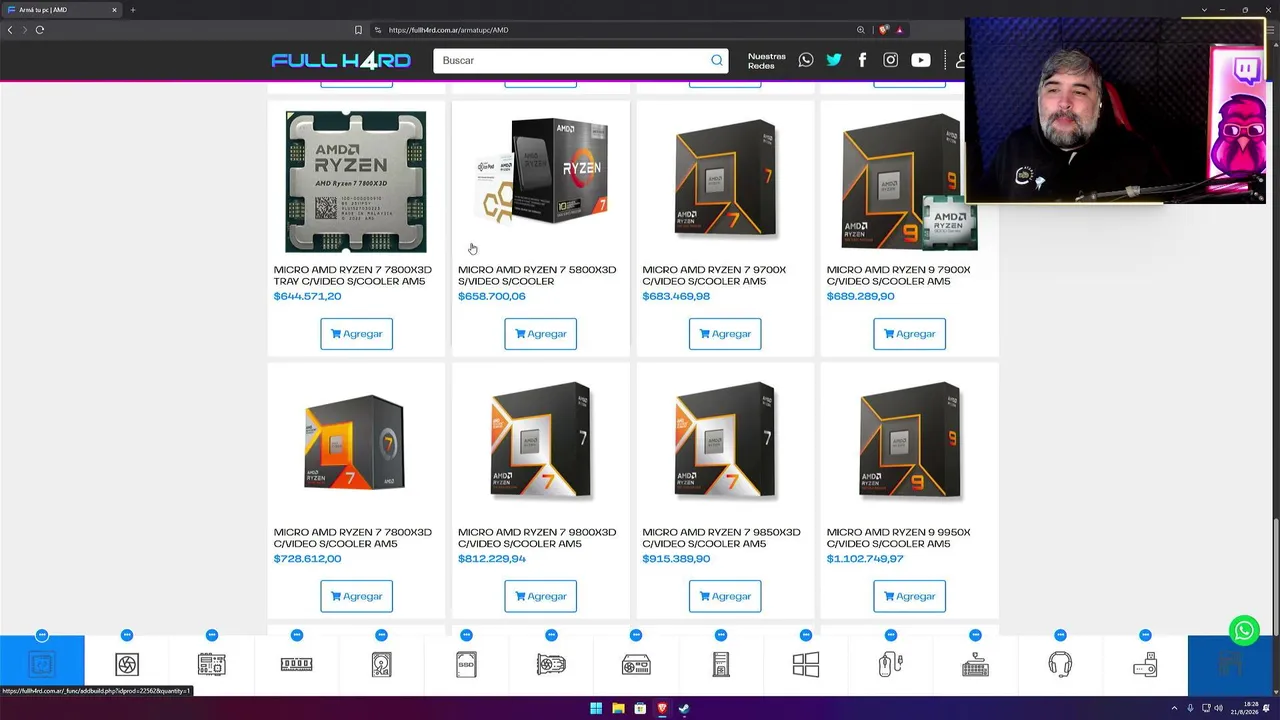
Task: Open the WhatsApp social link in header
Action: [x=806, y=60]
